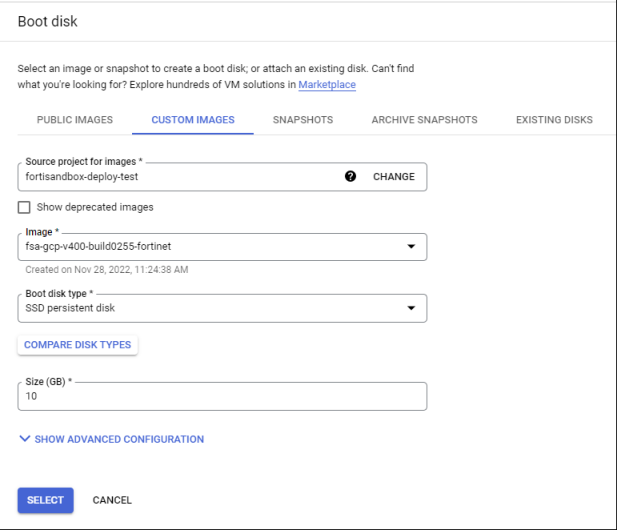Image resolution: width=617 pixels, height=530 pixels.
Task: Select the Custom Images tab
Action: (193, 120)
